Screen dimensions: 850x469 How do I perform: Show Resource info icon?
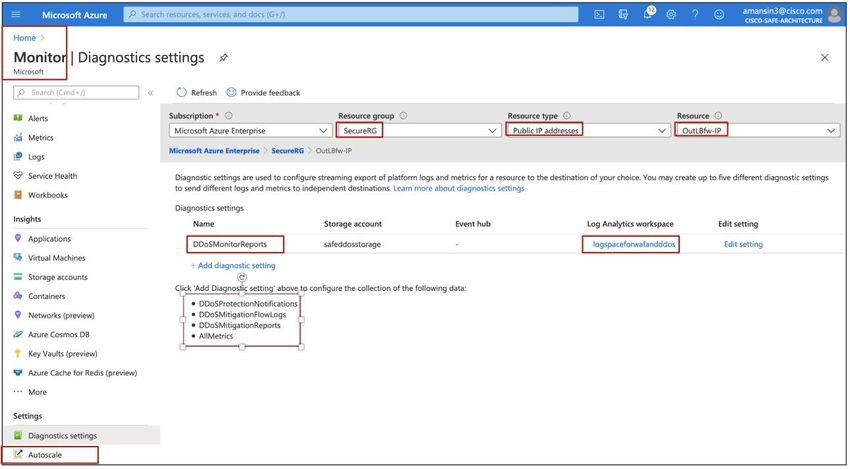pyautogui.click(x=718, y=115)
